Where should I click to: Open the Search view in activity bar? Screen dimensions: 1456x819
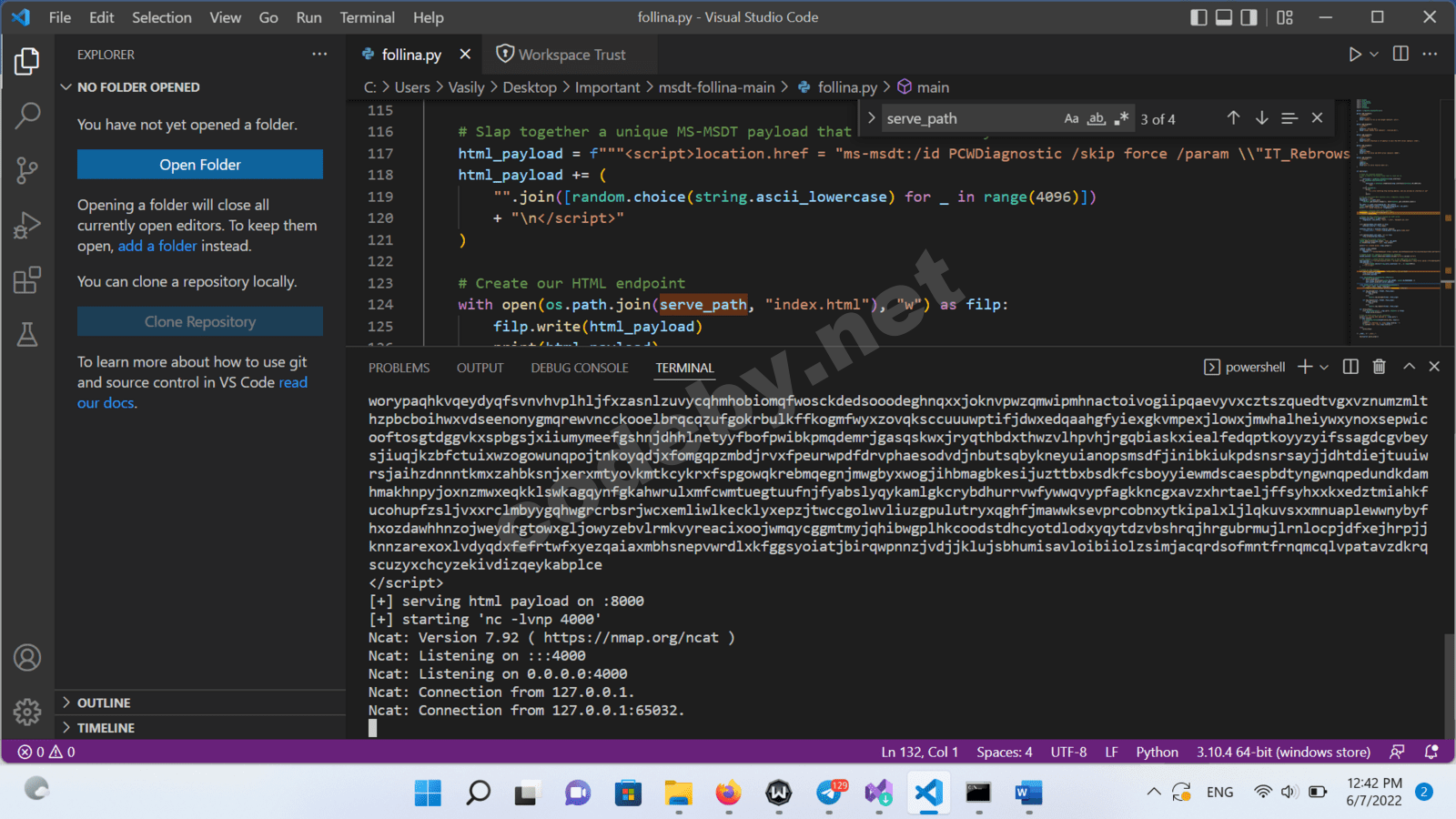click(27, 116)
